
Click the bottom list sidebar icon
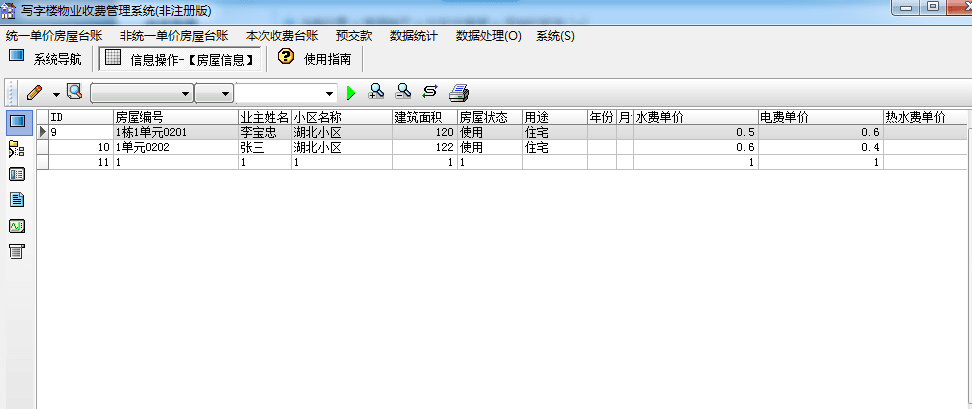click(x=16, y=251)
